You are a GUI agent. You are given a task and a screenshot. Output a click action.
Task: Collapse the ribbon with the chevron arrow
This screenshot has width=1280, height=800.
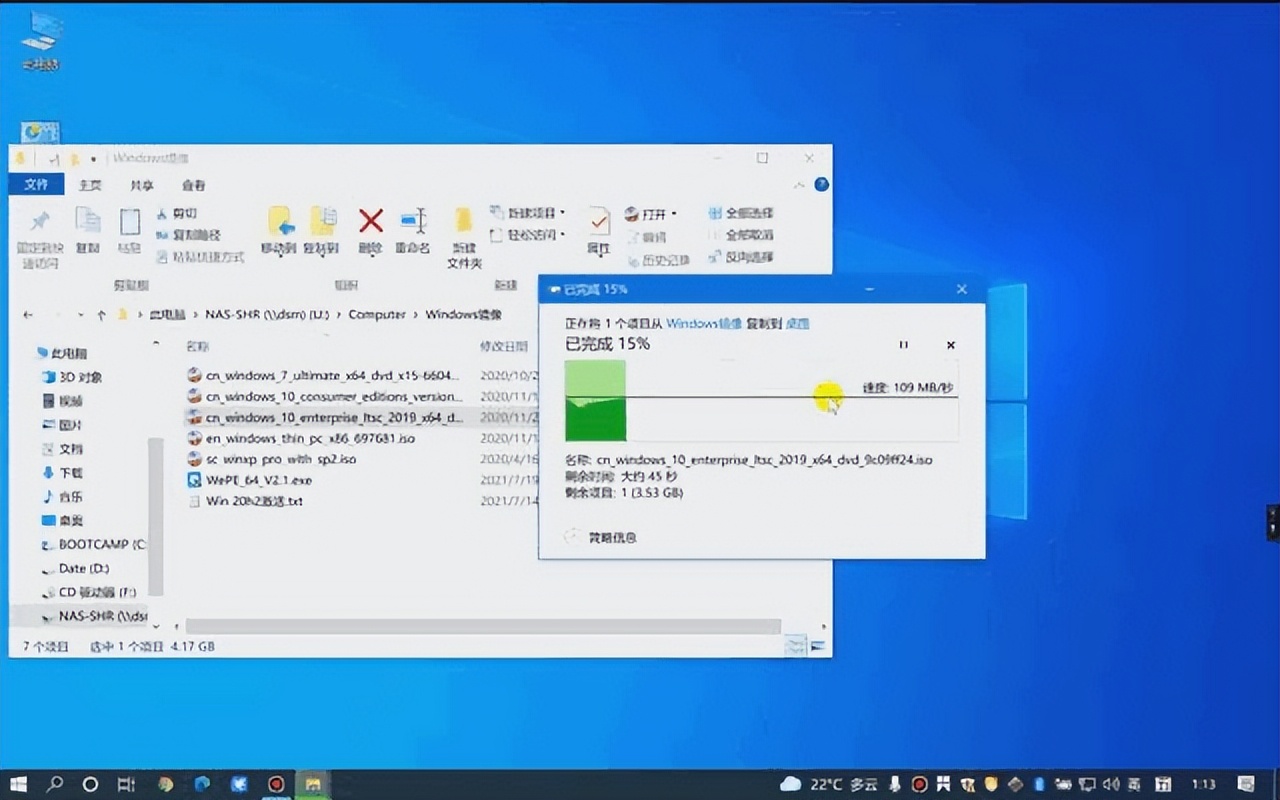[x=798, y=186]
